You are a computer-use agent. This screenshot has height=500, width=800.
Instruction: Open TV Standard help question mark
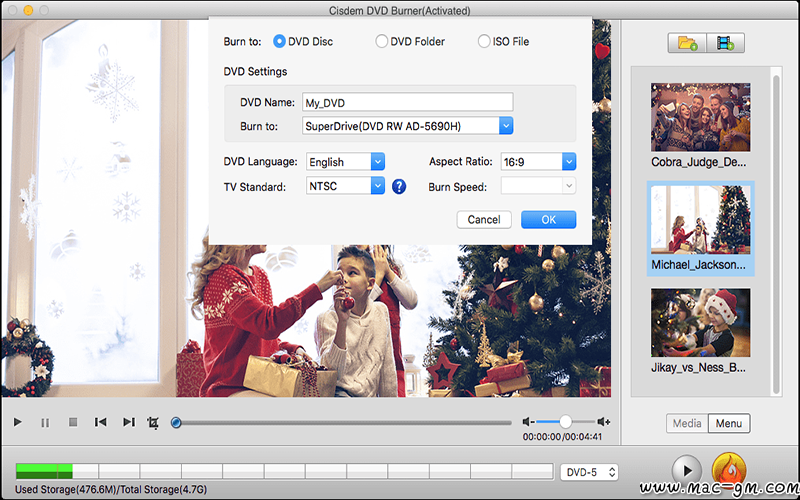pyautogui.click(x=399, y=186)
